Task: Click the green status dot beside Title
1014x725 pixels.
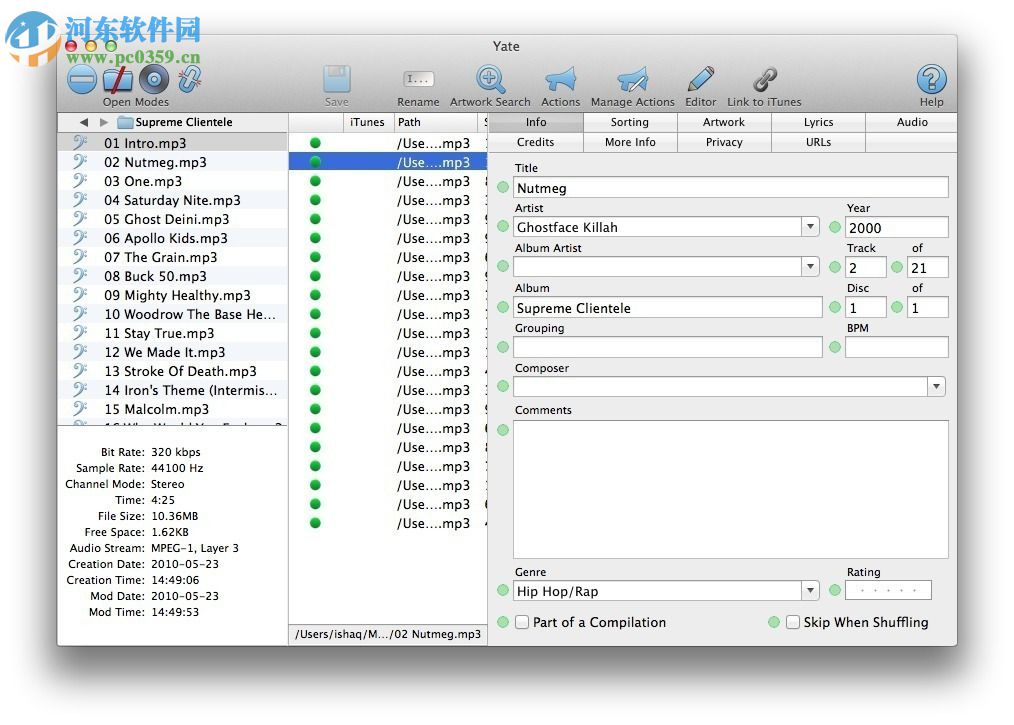Action: [501, 188]
